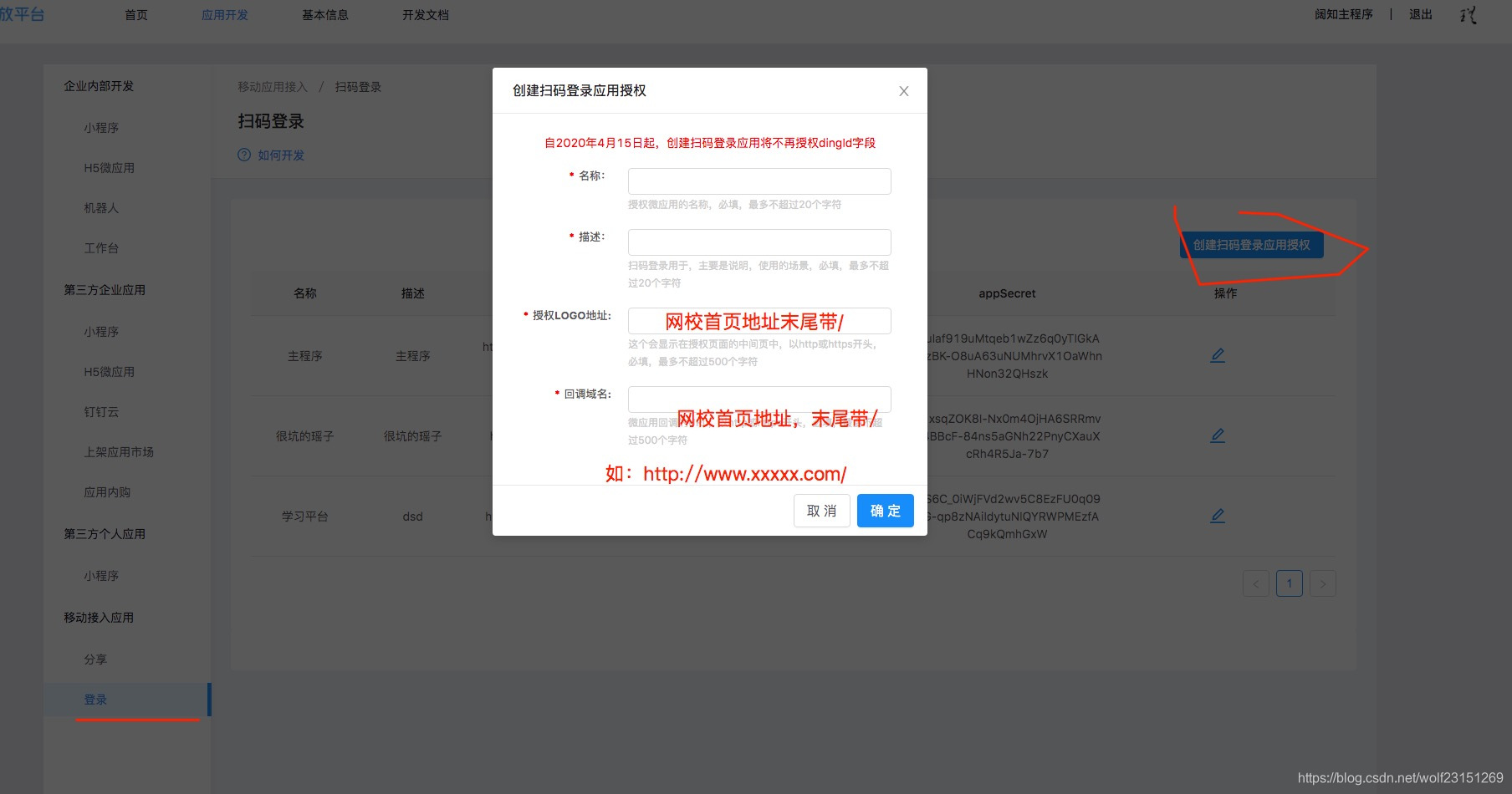
Task: Select 小程序 under 第三方个人应用
Action: pos(101,576)
